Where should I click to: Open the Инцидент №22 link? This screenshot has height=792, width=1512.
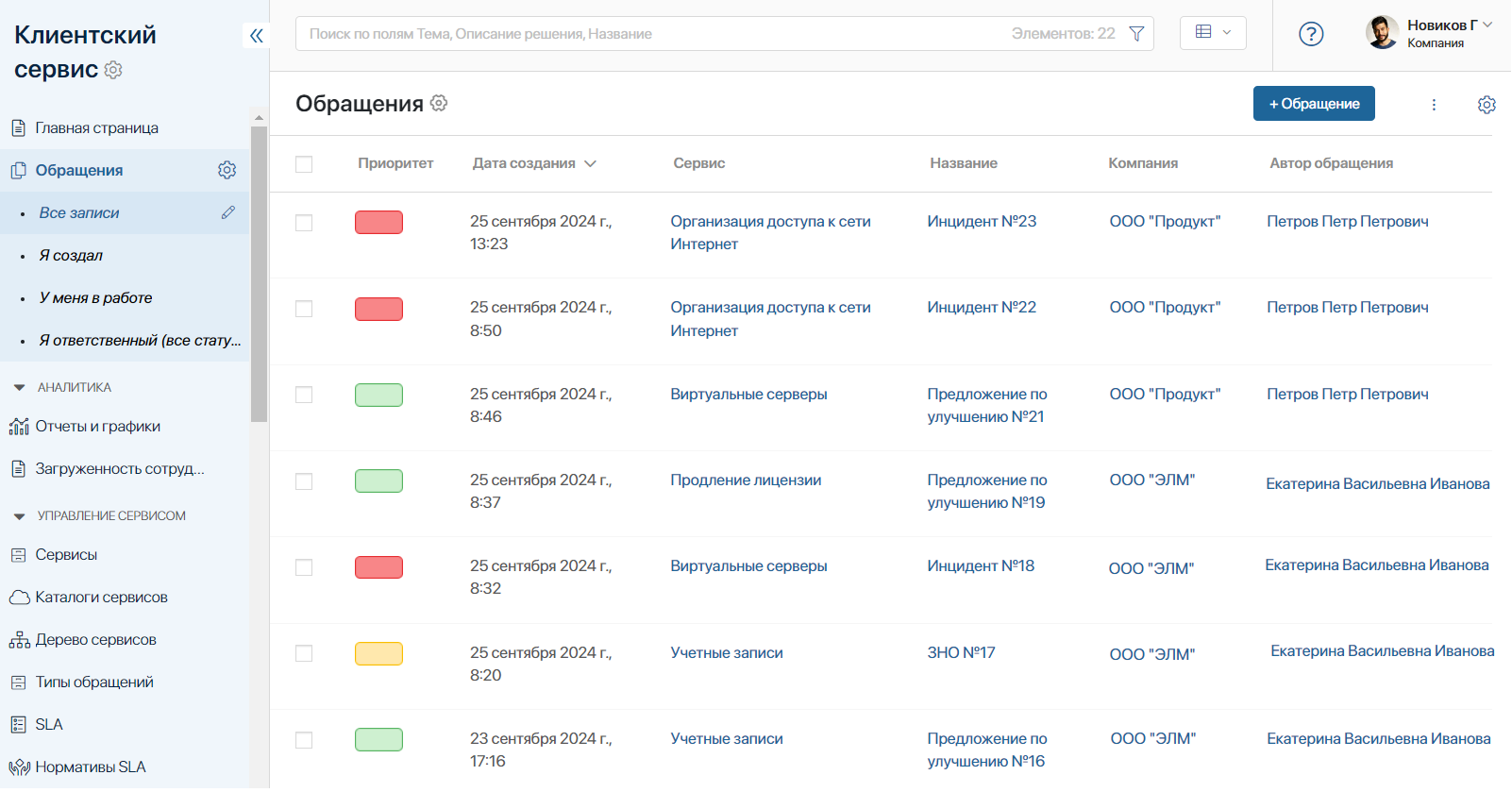(x=981, y=308)
